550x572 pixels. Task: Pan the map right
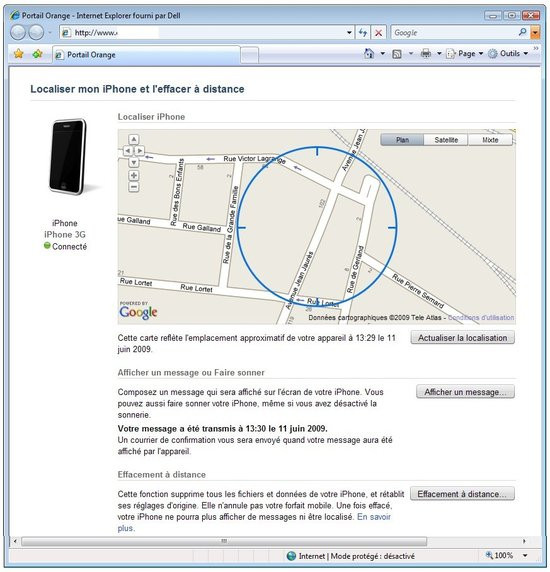click(x=140, y=151)
